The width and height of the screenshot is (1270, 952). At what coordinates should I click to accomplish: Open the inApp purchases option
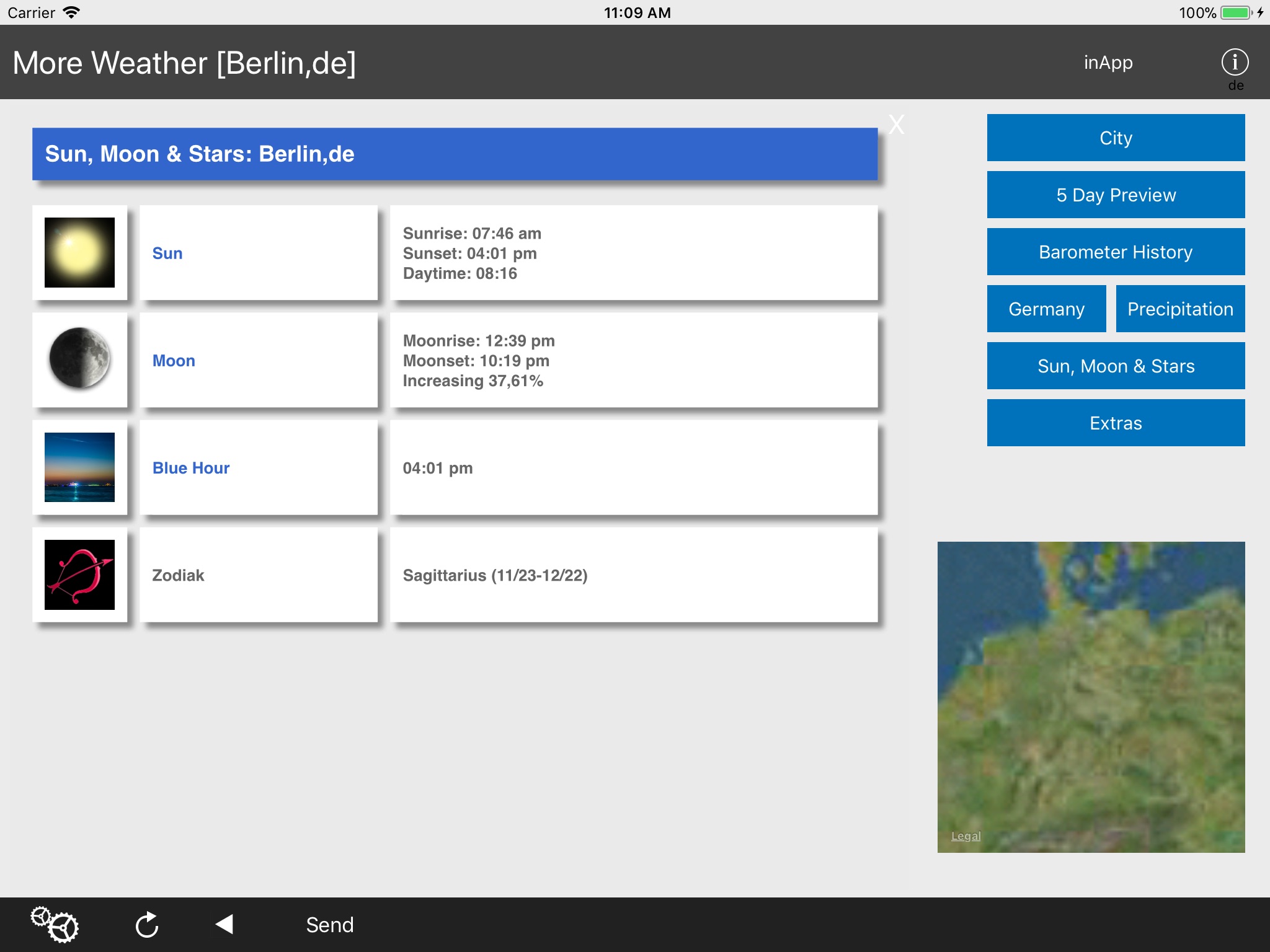coord(1108,63)
